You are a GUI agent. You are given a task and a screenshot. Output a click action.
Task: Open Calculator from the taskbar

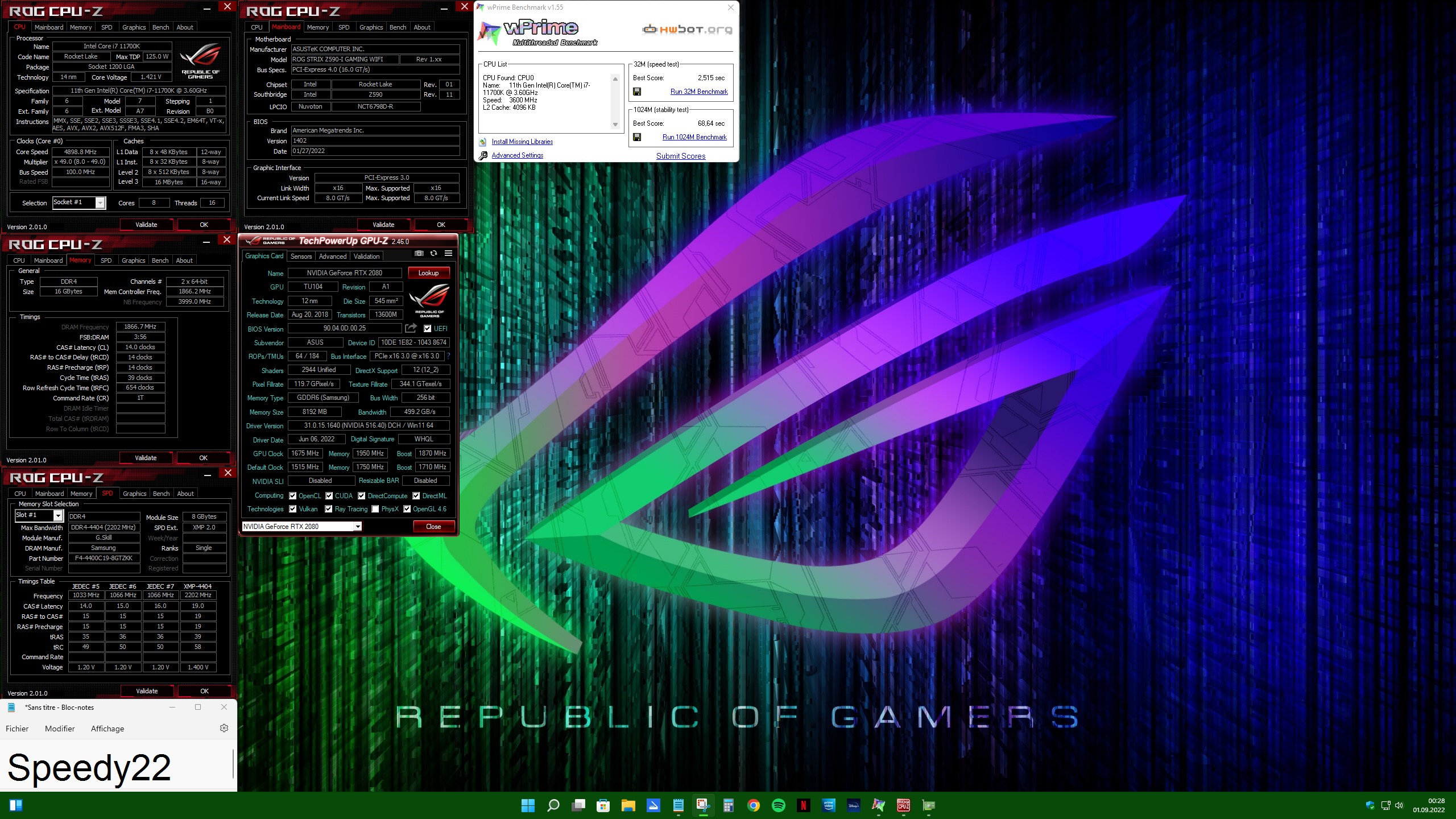(729, 805)
